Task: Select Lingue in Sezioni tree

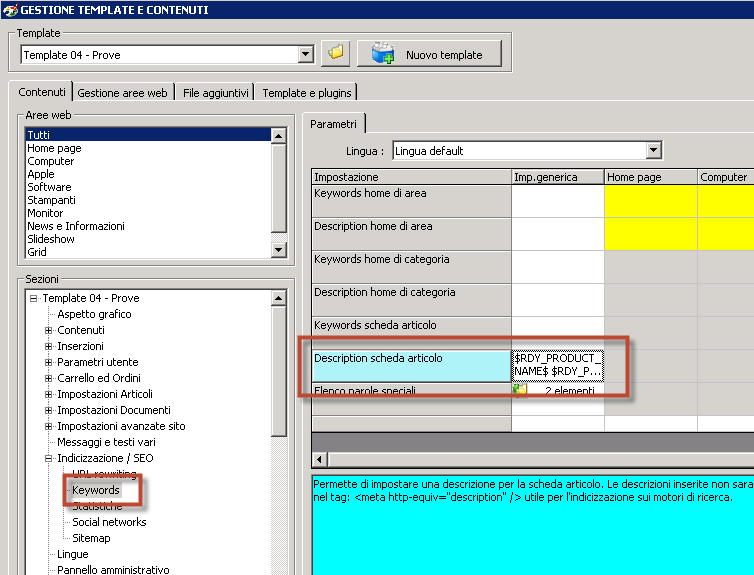Action: [73, 554]
